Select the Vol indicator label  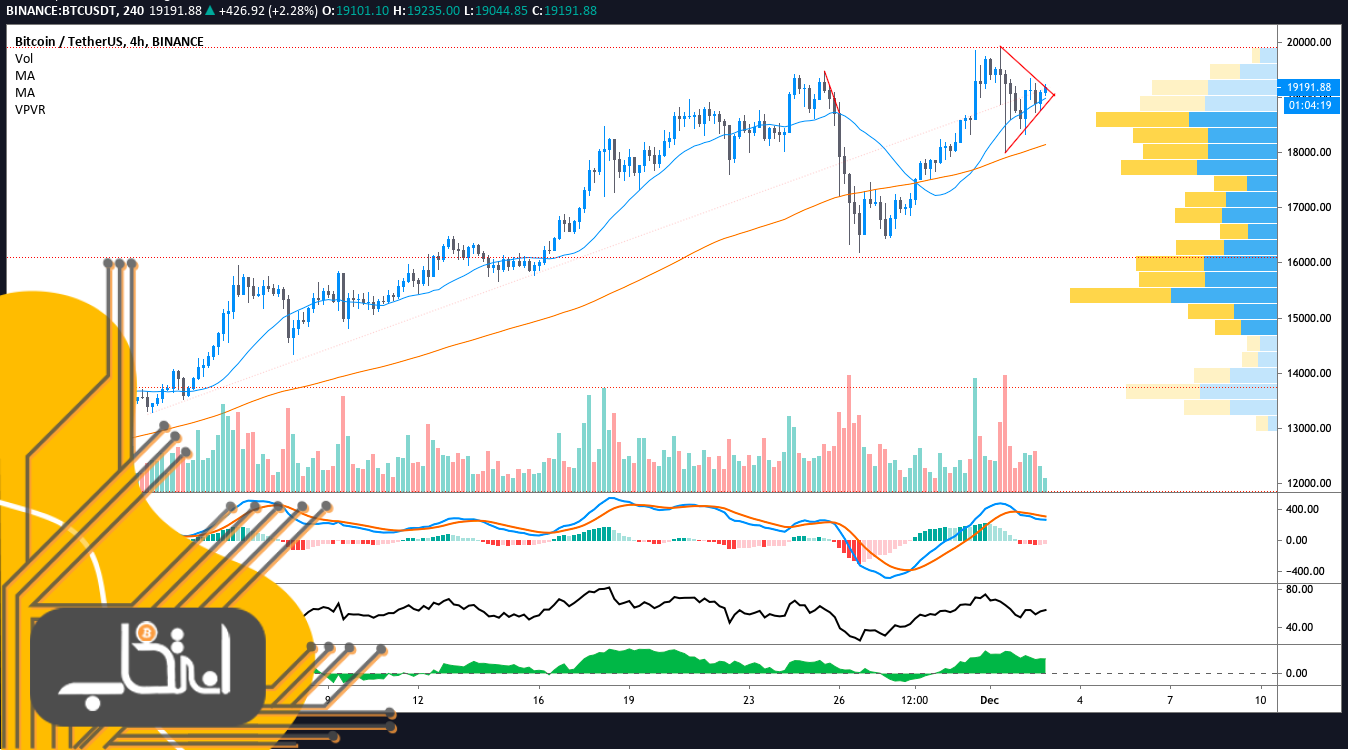pyautogui.click(x=24, y=58)
